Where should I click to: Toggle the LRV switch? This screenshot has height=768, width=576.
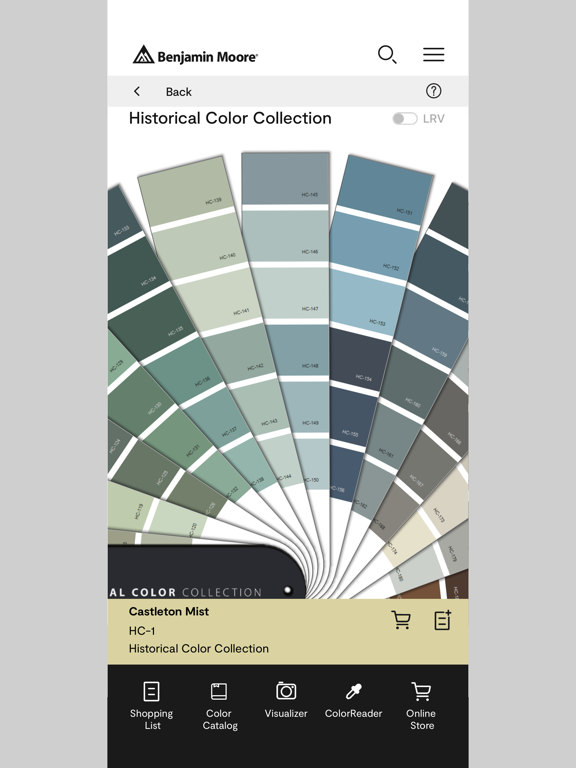coord(405,119)
